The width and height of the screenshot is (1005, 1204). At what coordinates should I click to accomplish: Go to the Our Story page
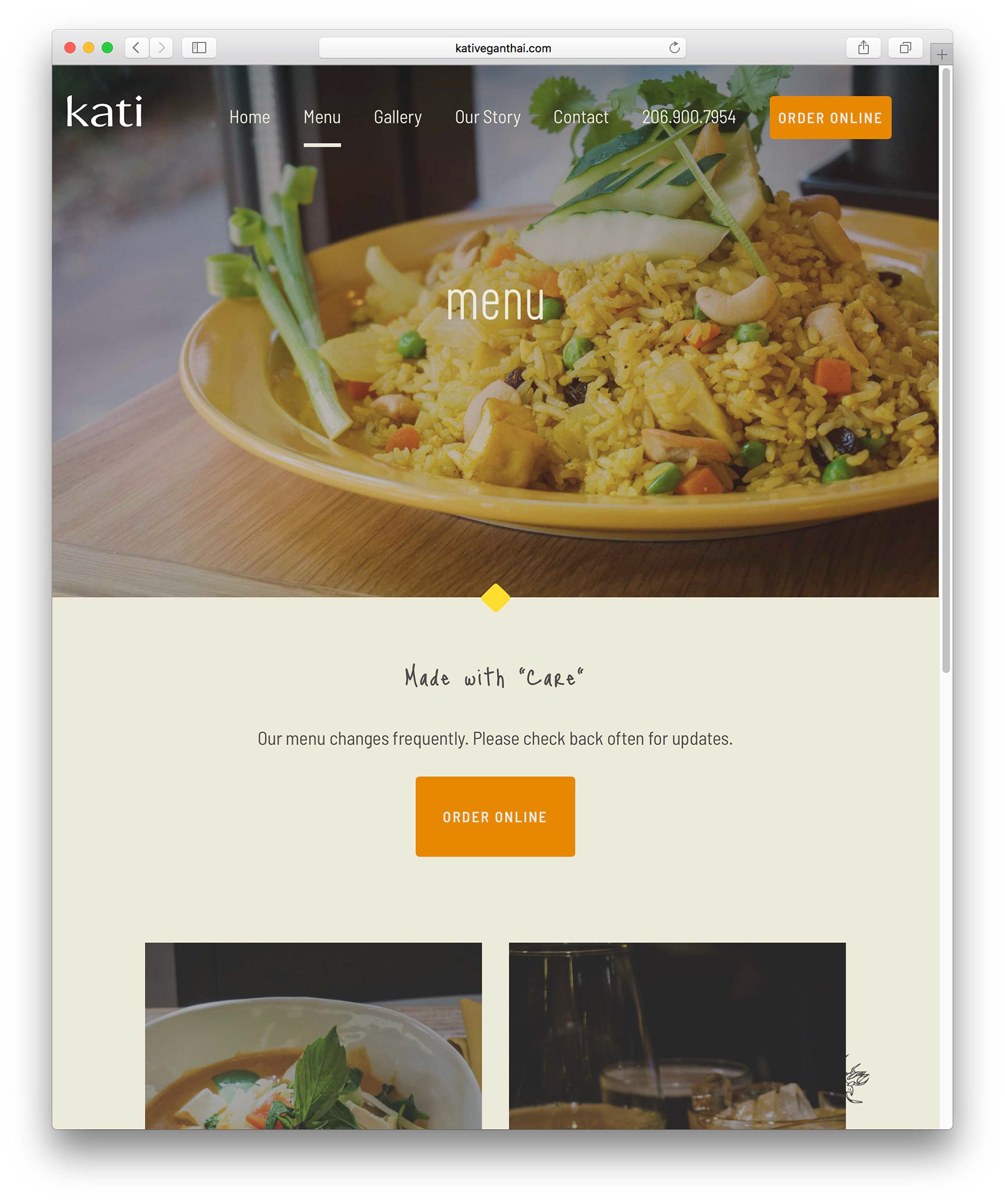point(488,117)
